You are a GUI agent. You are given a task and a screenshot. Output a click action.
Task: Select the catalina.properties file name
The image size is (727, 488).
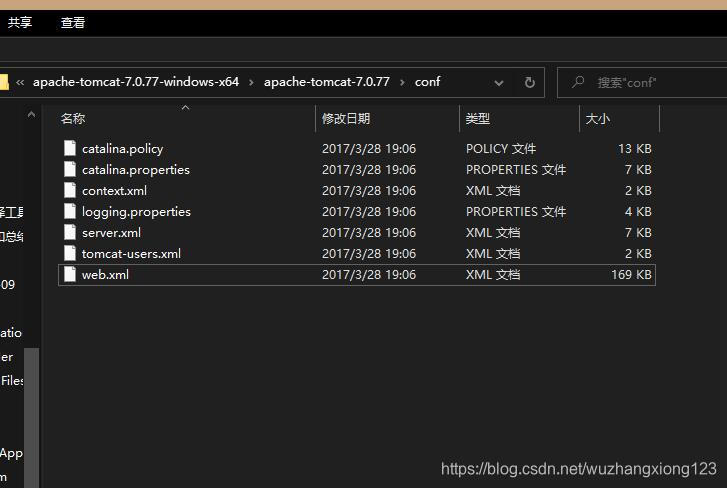(136, 170)
